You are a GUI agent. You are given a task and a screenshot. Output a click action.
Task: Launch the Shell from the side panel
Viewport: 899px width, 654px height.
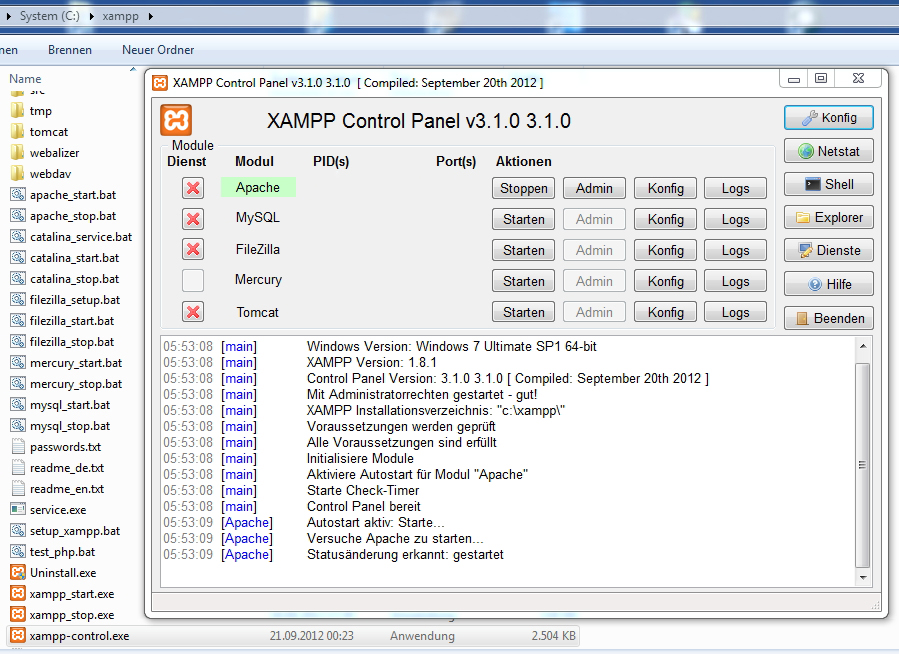tap(829, 184)
